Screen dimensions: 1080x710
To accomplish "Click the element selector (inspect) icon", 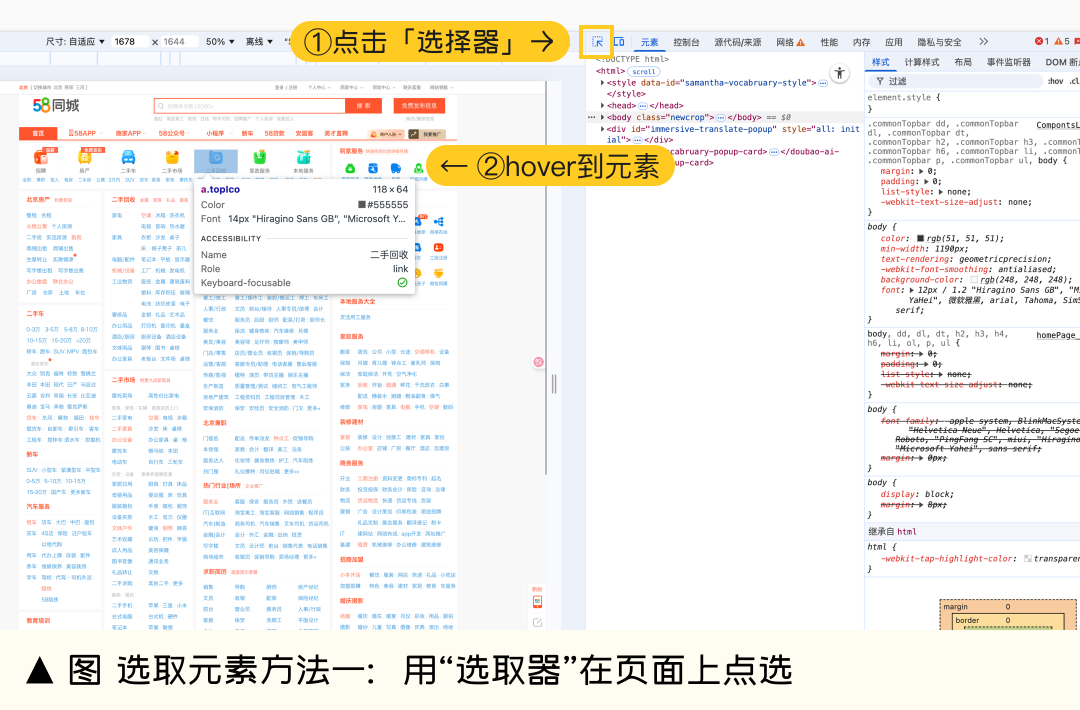I will [x=597, y=42].
